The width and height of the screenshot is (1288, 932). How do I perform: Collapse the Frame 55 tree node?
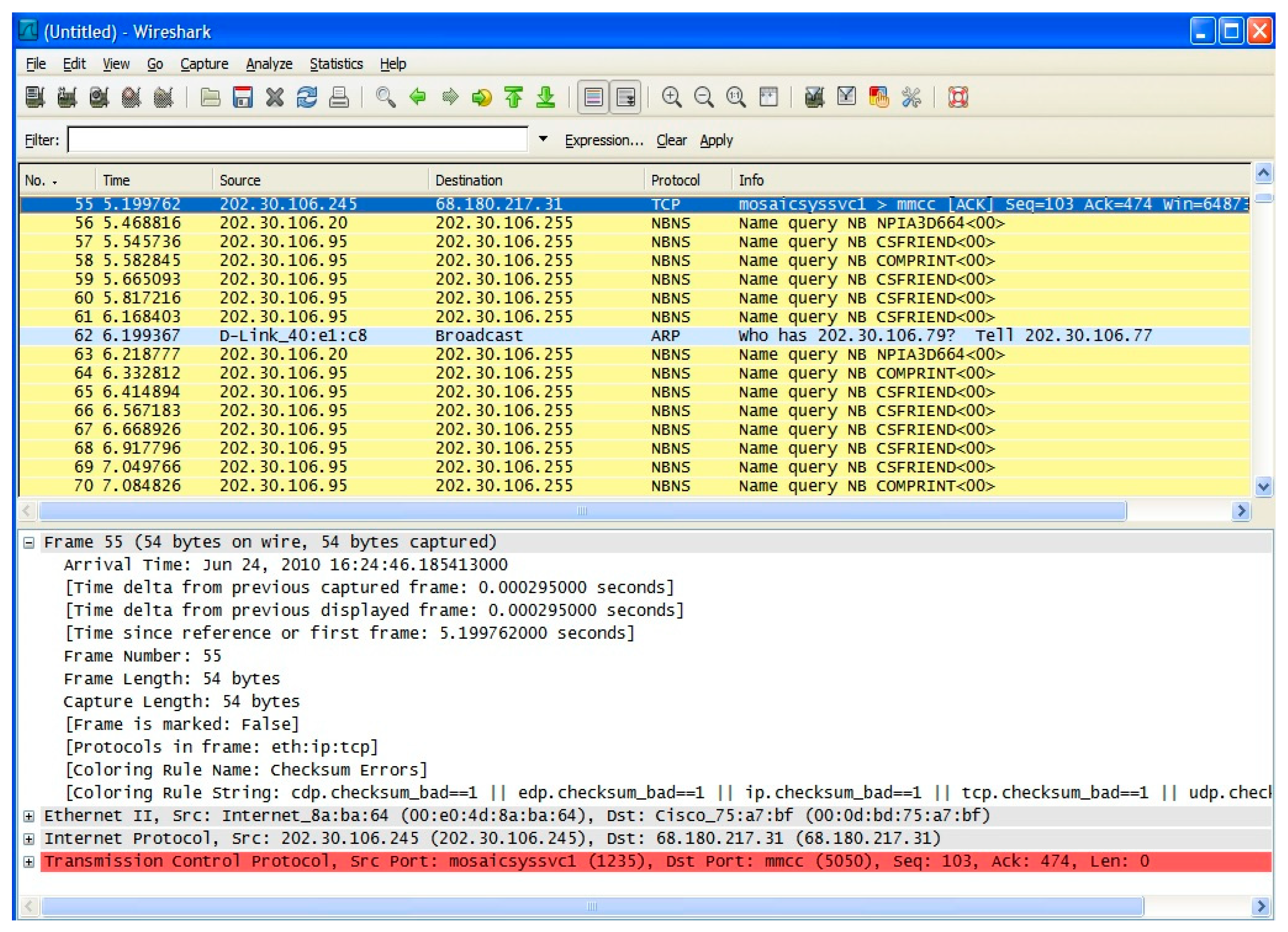point(29,543)
